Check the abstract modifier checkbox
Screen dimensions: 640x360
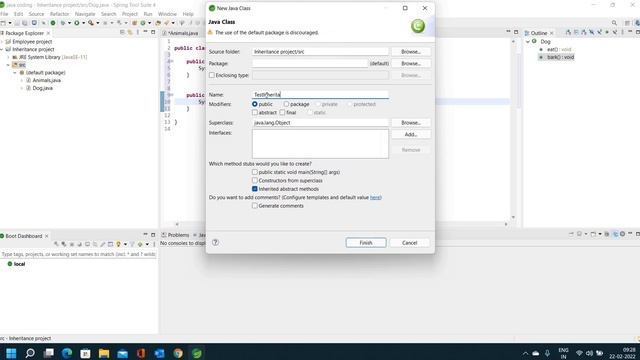255,112
